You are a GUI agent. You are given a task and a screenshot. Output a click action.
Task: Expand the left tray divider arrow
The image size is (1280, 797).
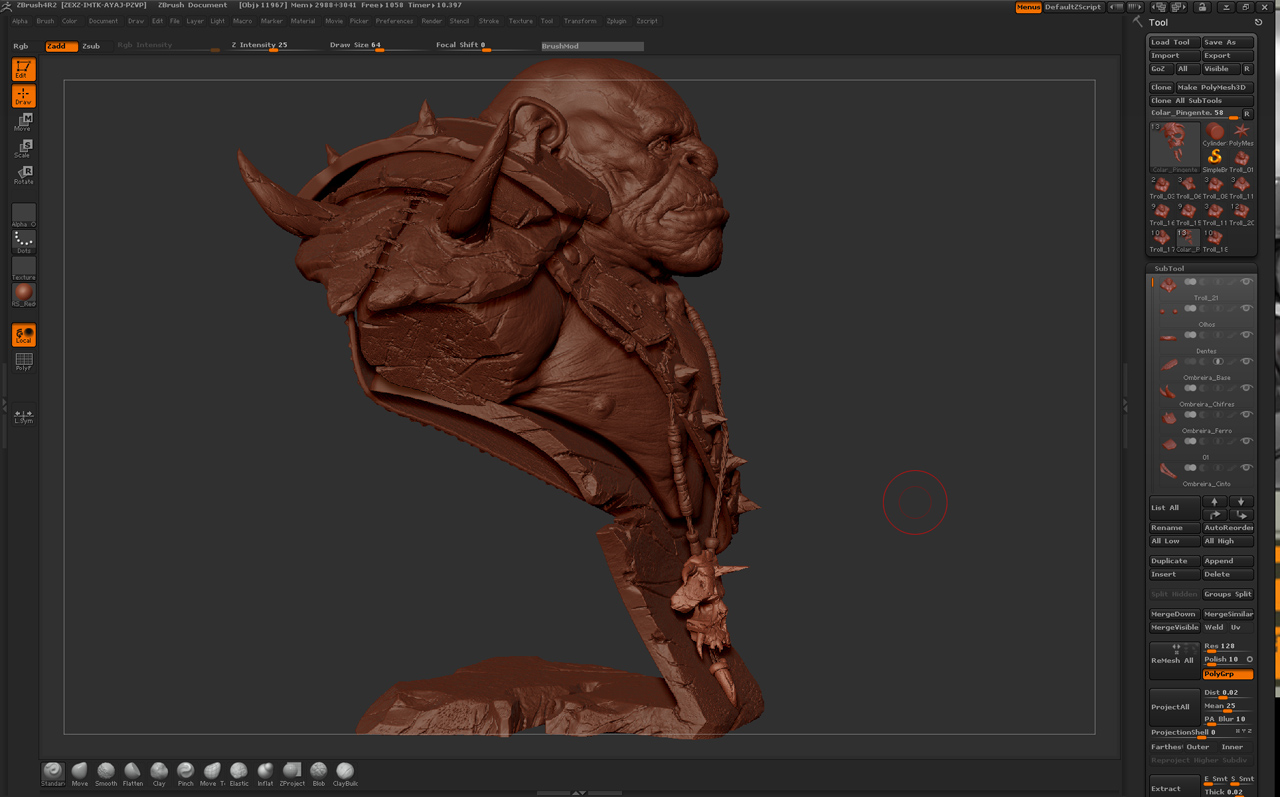pos(4,404)
